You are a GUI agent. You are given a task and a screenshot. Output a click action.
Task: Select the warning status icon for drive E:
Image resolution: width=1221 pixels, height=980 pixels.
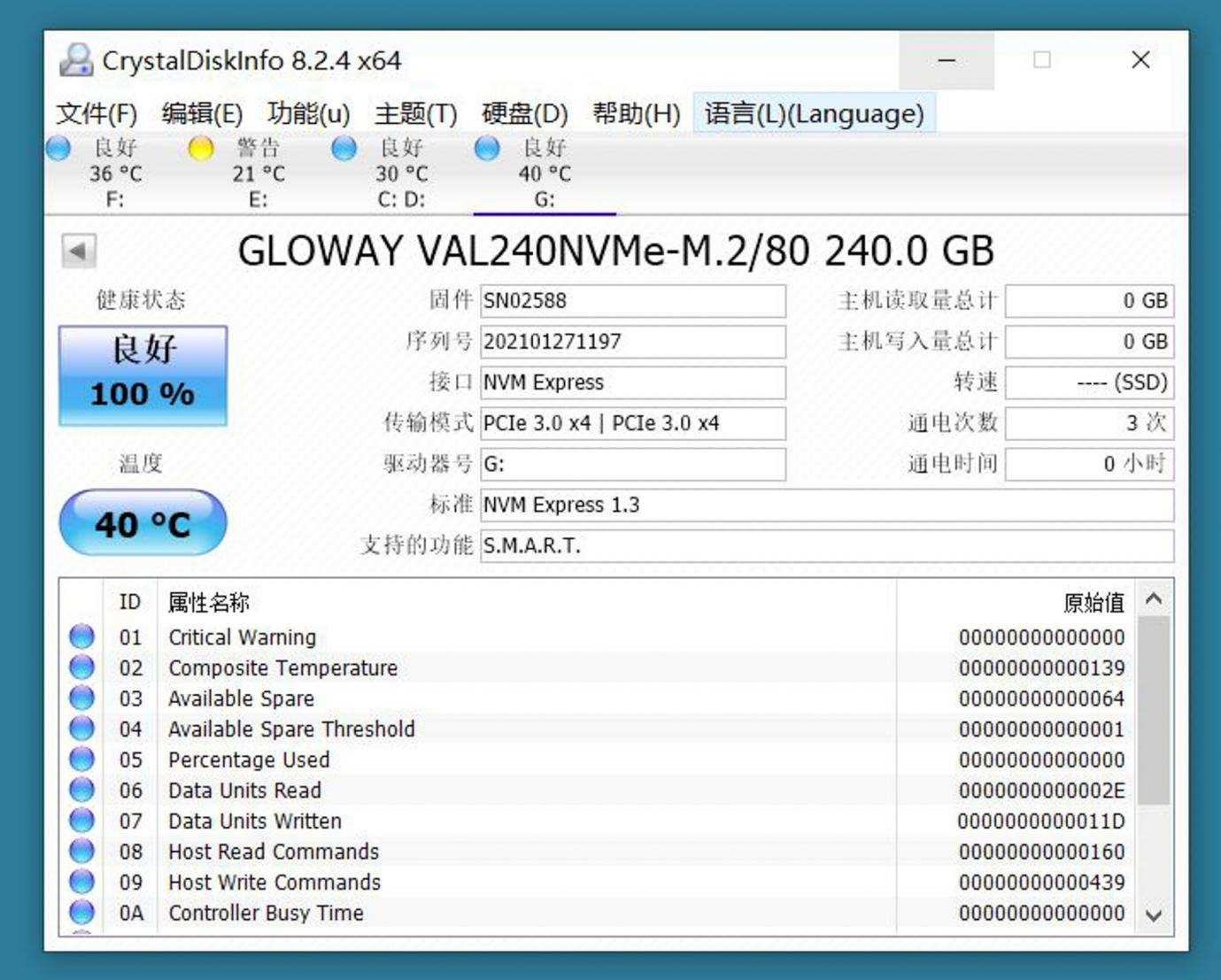(201, 149)
